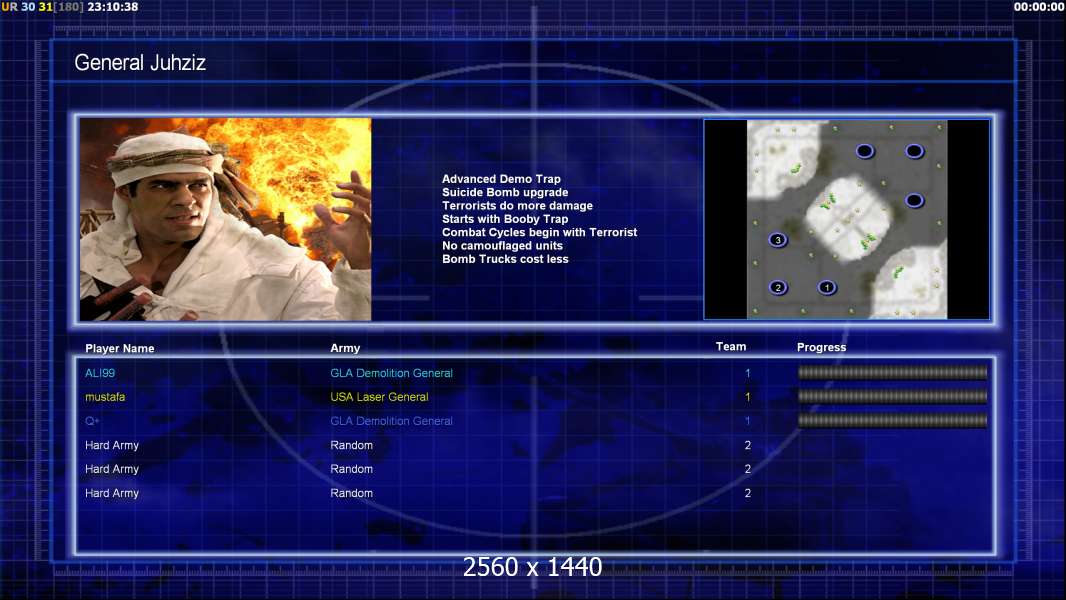This screenshot has height=600, width=1066.
Task: Click the General Juhziz portrait image
Action: [225, 219]
